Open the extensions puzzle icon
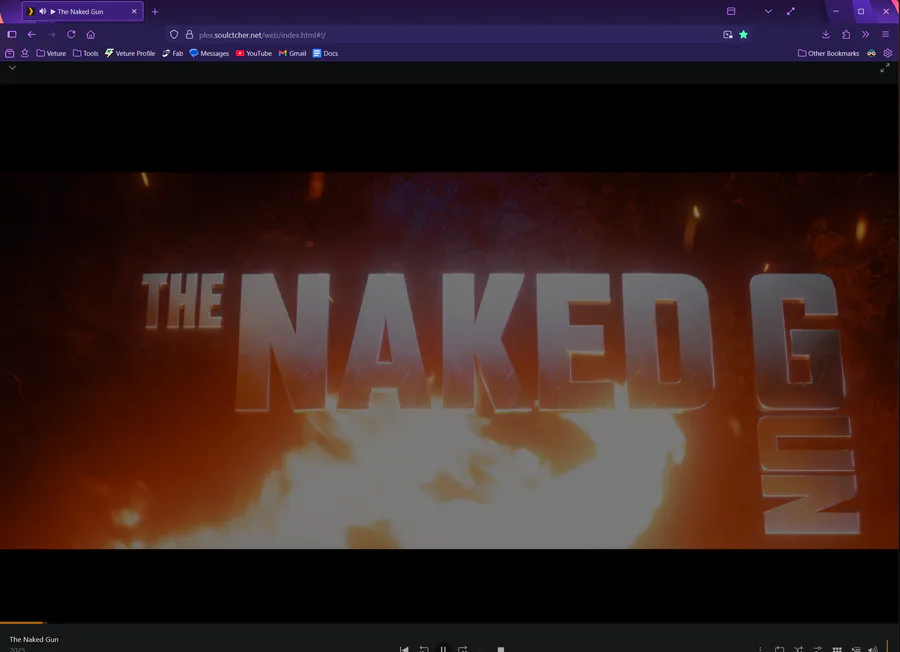 pyautogui.click(x=845, y=34)
